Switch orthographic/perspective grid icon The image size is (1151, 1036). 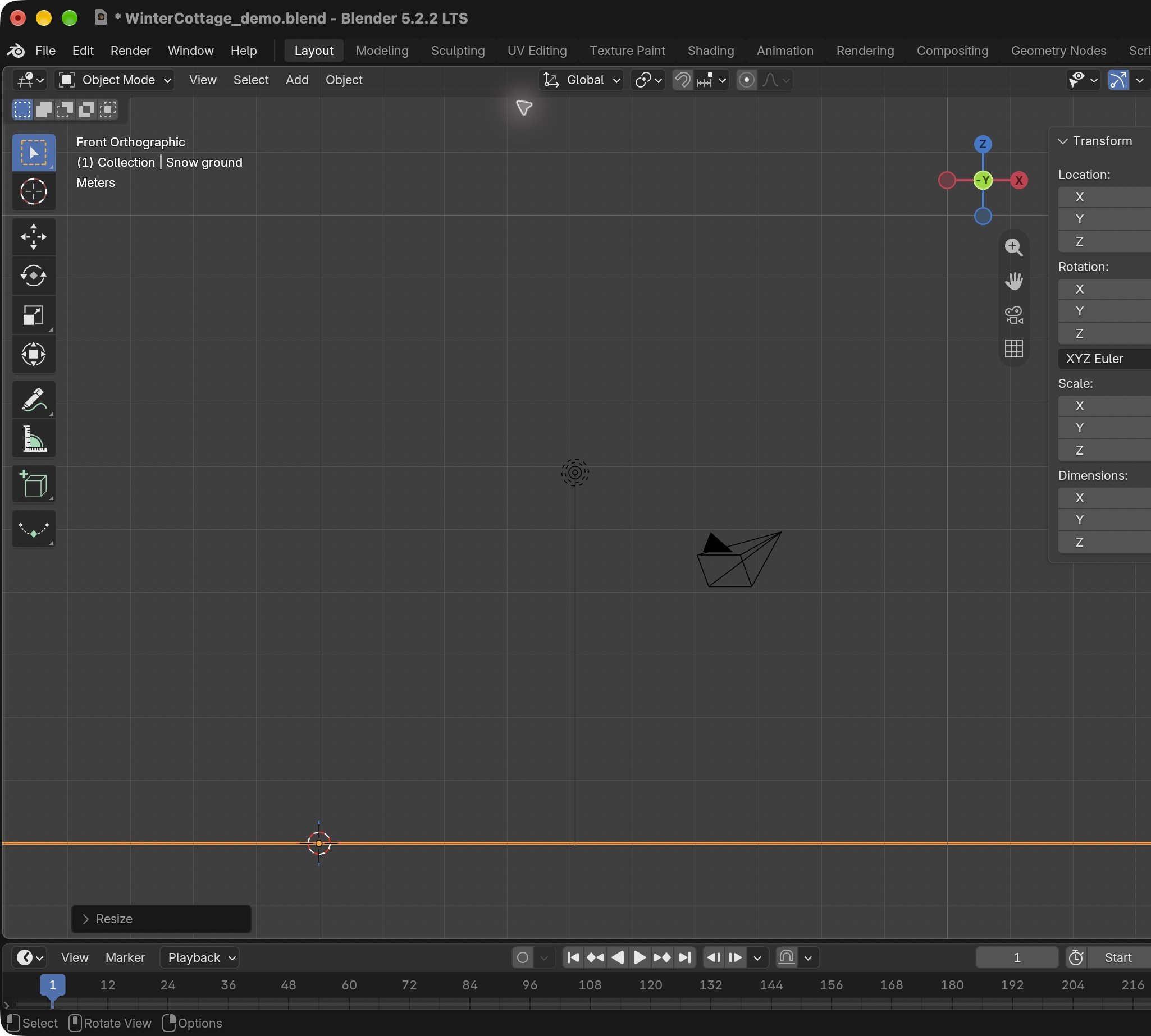pos(1014,349)
